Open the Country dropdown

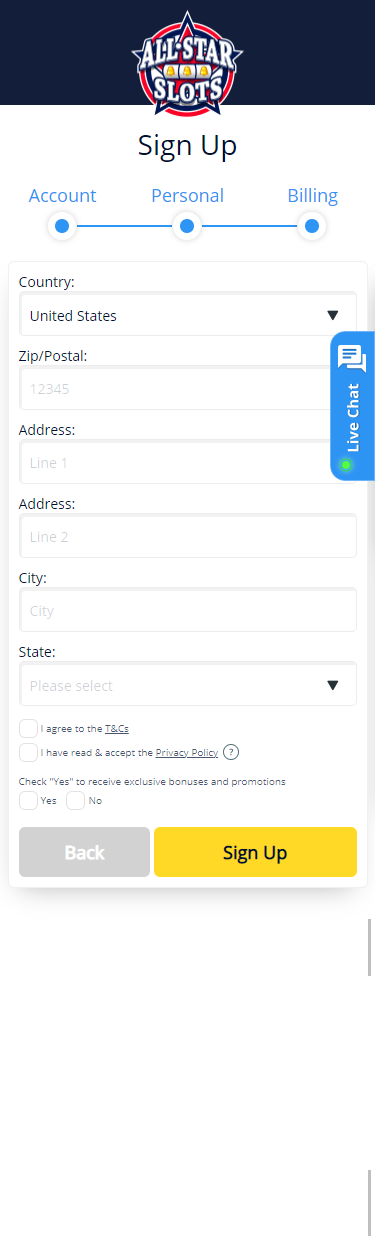point(188,315)
